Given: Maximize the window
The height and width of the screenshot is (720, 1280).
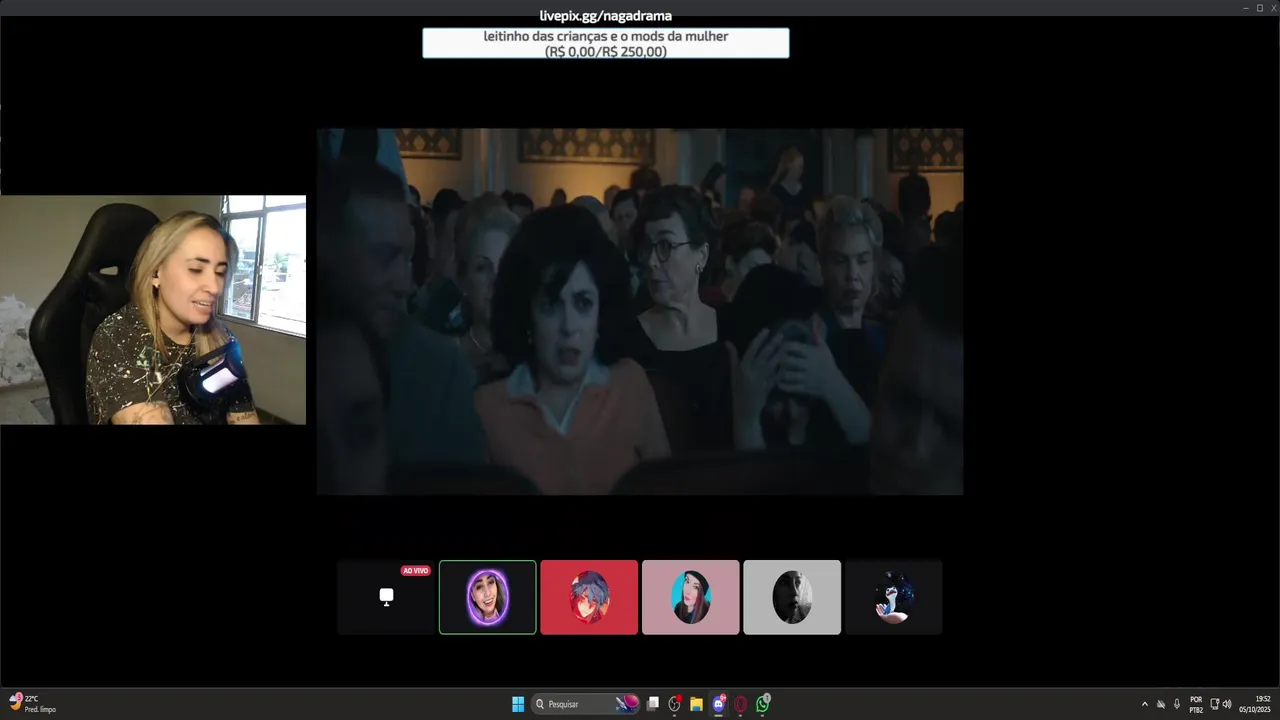Looking at the screenshot, I should pyautogui.click(x=1259, y=7).
